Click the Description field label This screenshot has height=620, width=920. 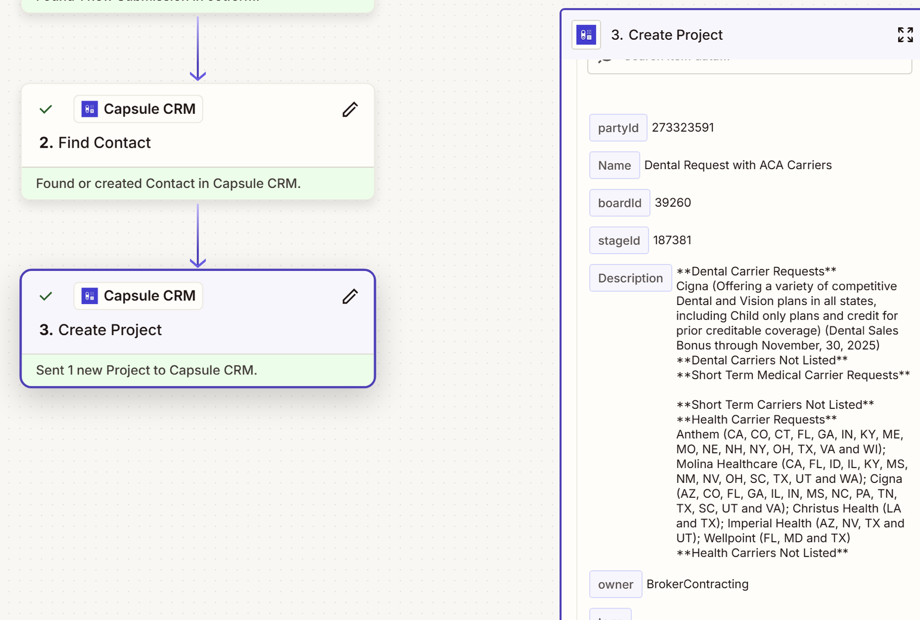point(630,278)
